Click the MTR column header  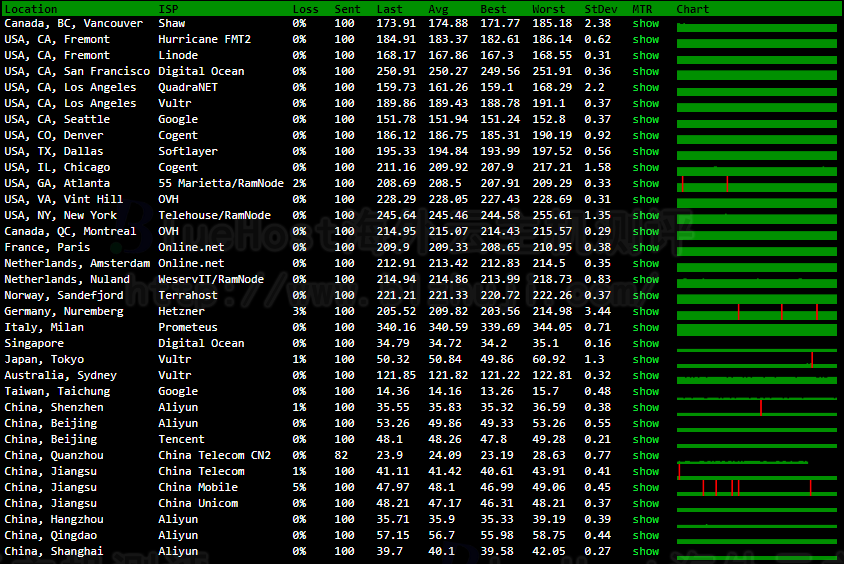[642, 9]
